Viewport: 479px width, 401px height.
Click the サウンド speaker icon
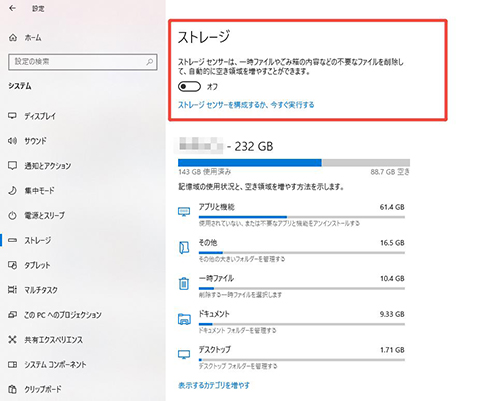(12, 141)
